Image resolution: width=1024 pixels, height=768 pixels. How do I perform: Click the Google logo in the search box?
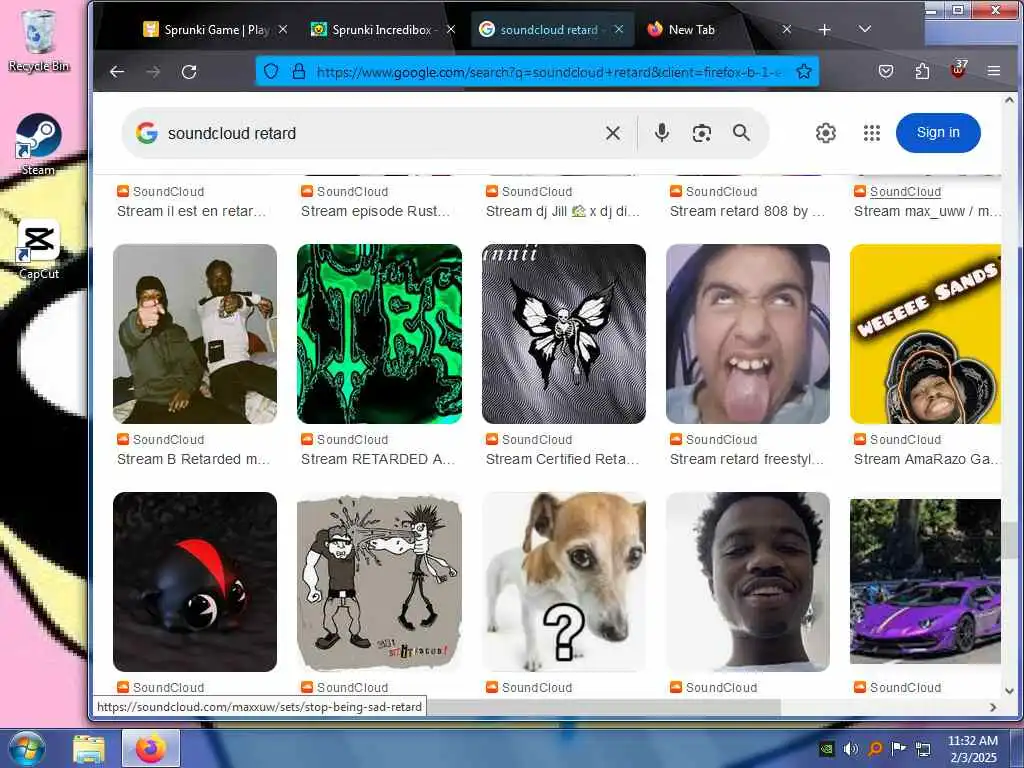(x=147, y=133)
